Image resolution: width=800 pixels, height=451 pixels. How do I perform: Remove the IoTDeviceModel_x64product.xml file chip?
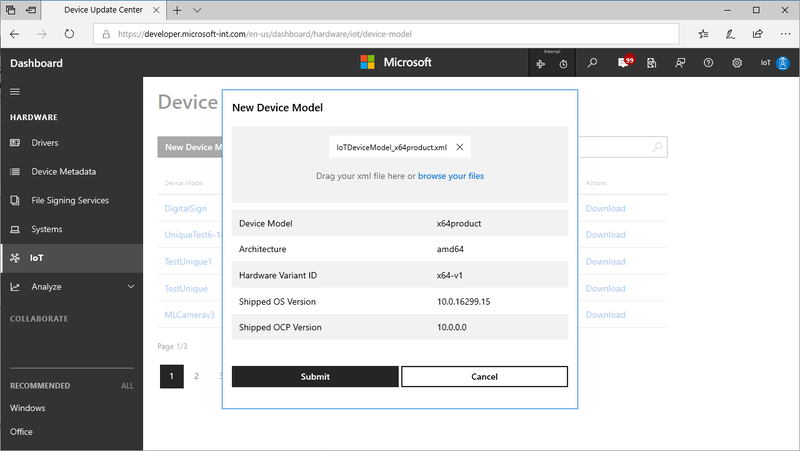pos(460,147)
